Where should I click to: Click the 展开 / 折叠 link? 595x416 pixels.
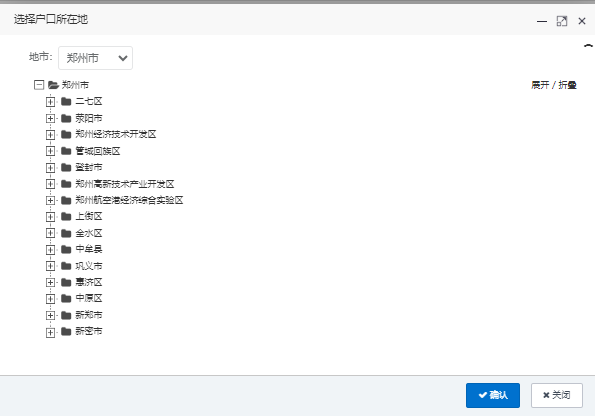554,85
